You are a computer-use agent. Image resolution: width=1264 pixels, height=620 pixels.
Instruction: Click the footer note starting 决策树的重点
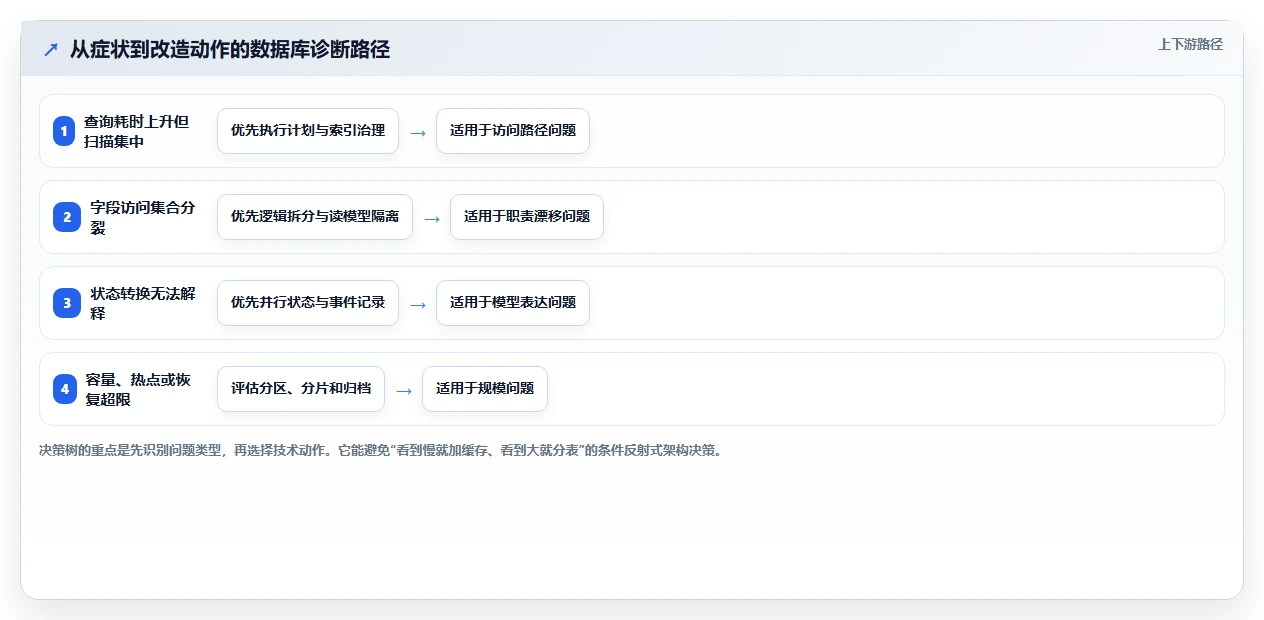[380, 451]
